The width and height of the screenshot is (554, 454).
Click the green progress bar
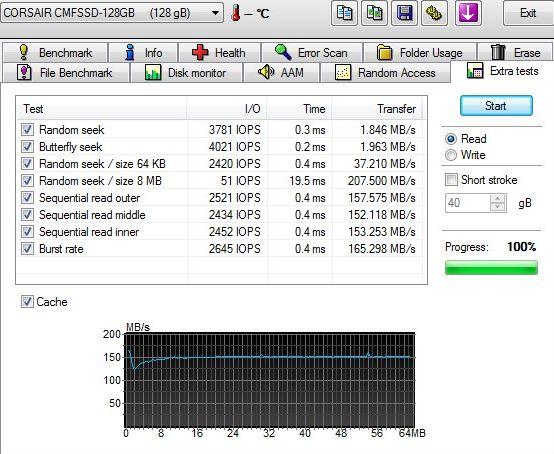click(x=491, y=267)
